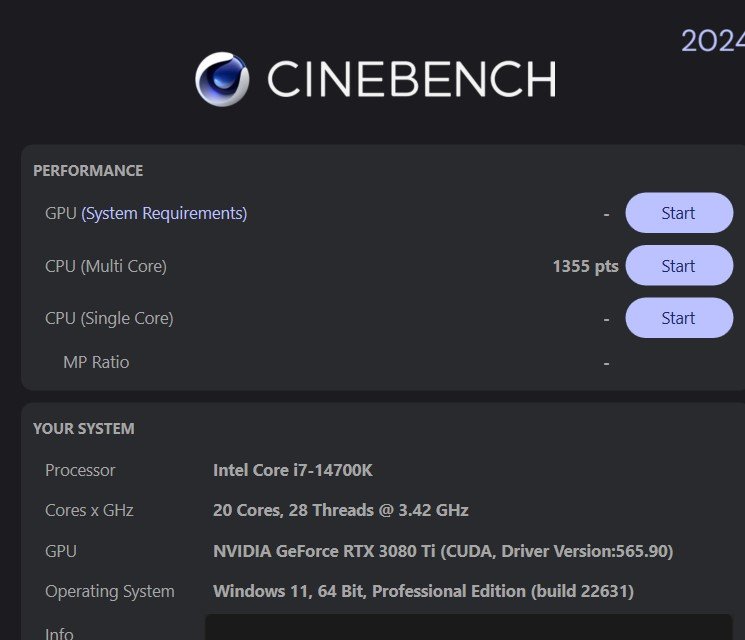
Task: Select the Intel Core i7-14700K processor text
Action: (x=293, y=470)
